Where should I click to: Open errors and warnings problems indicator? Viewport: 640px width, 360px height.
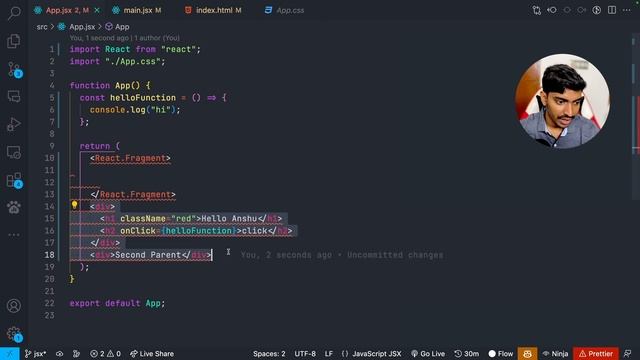[x=105, y=353]
